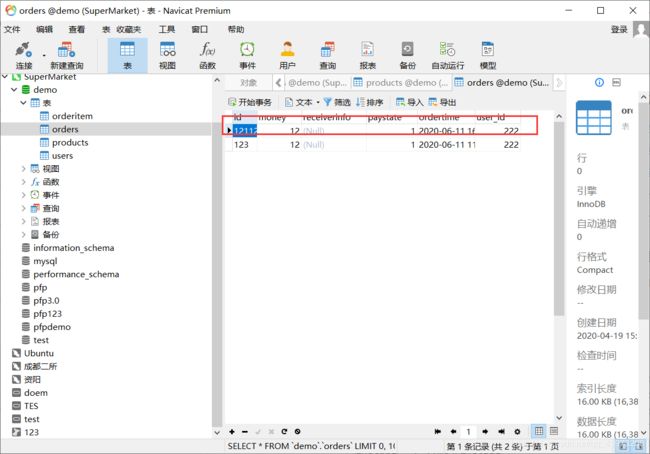Screen dimensions: 650x454
Task: Open the 模型 model toolbar button
Action: point(488,55)
